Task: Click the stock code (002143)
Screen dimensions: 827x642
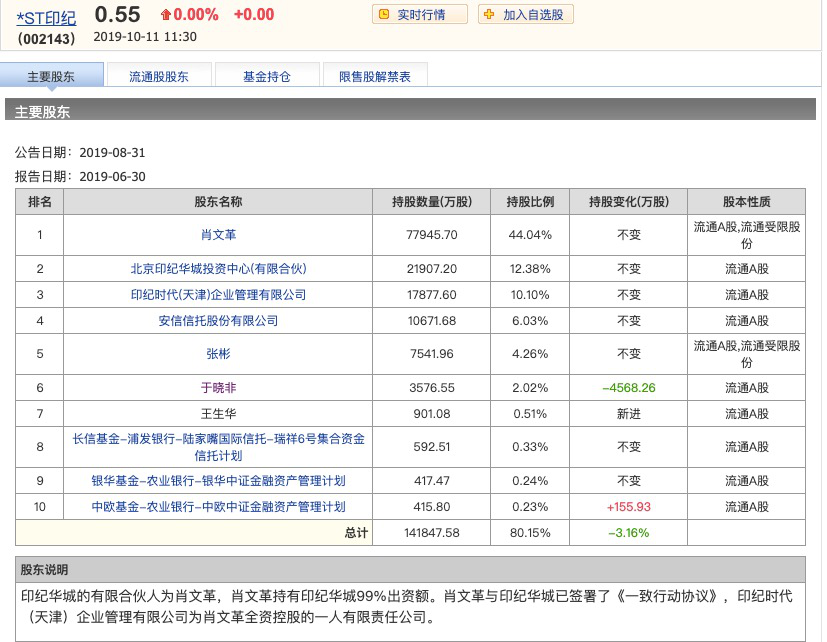Action: click(46, 39)
